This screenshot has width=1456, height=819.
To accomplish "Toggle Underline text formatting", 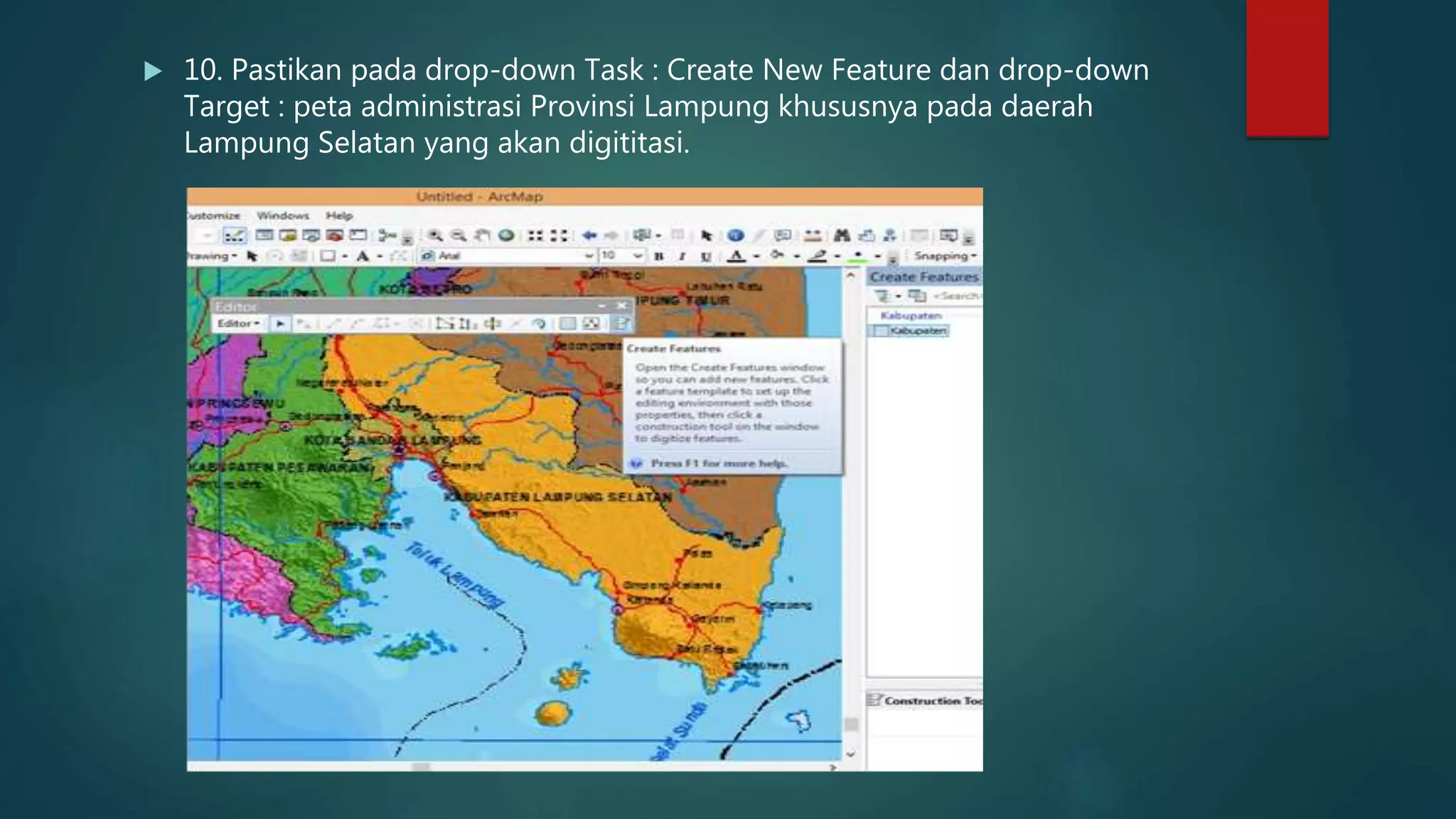I will pyautogui.click(x=706, y=256).
